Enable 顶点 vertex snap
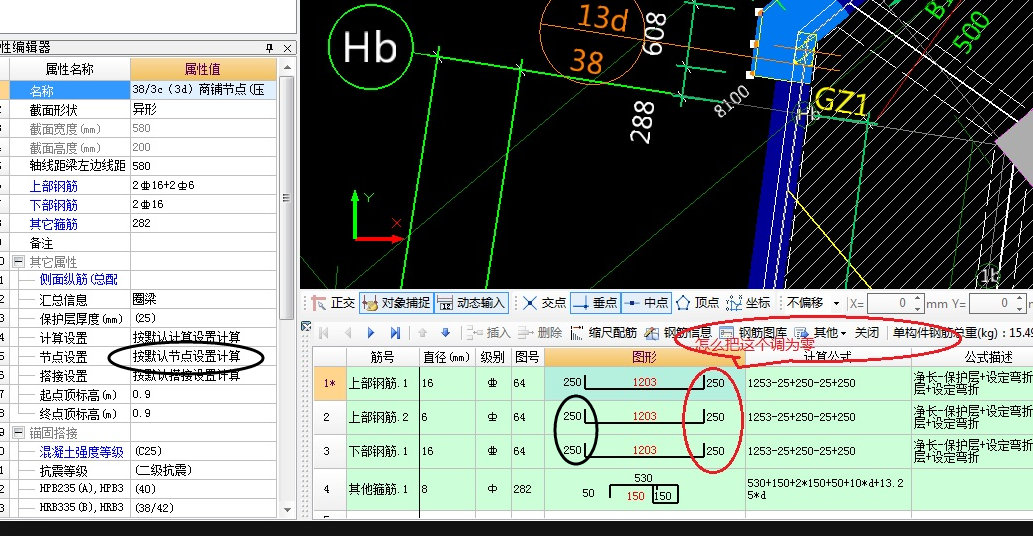 [x=697, y=303]
